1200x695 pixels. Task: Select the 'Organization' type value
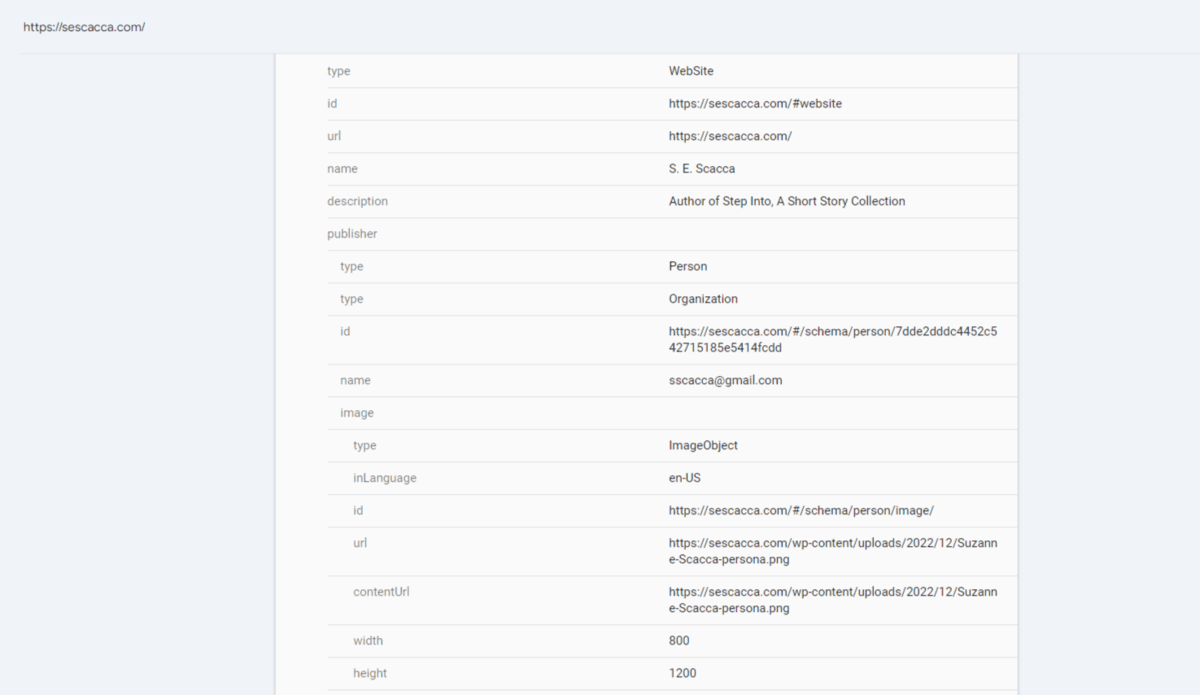tap(703, 299)
